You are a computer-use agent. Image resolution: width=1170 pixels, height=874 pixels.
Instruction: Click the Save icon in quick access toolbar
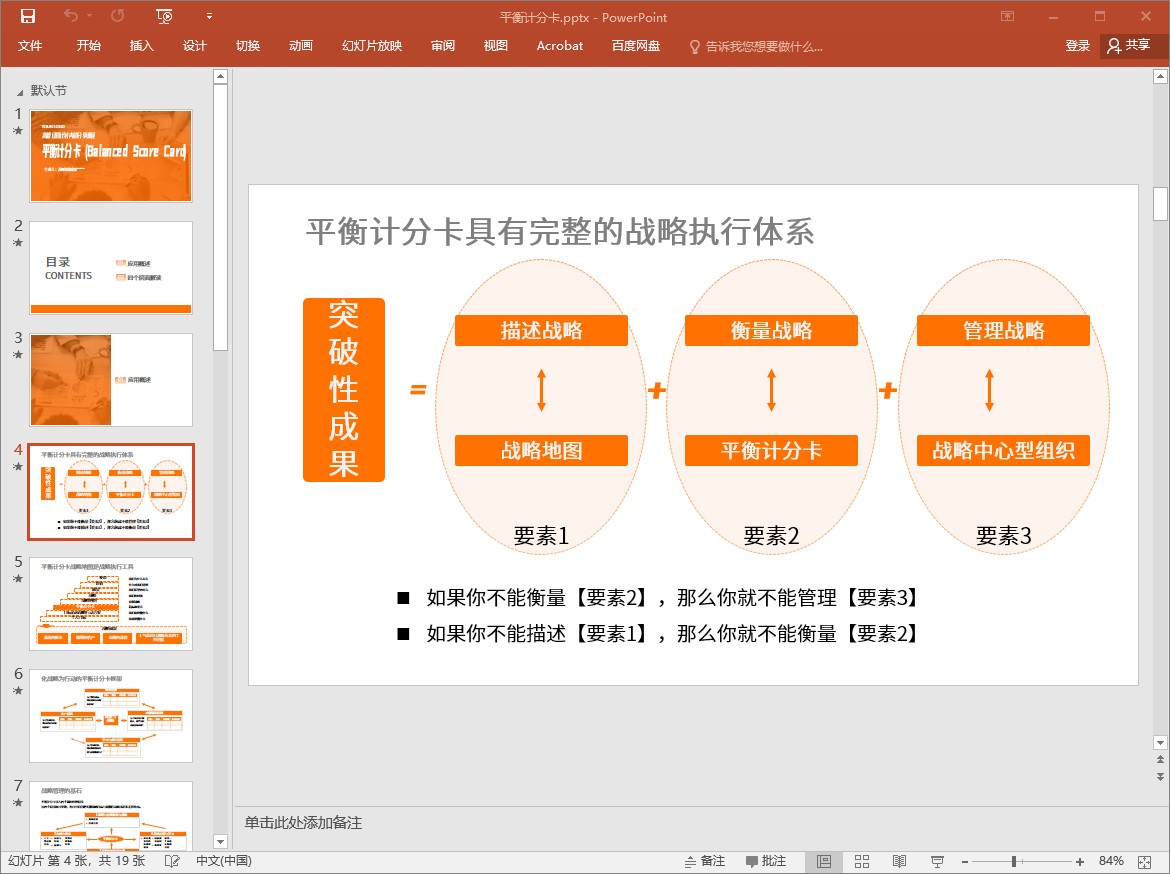tap(27, 16)
